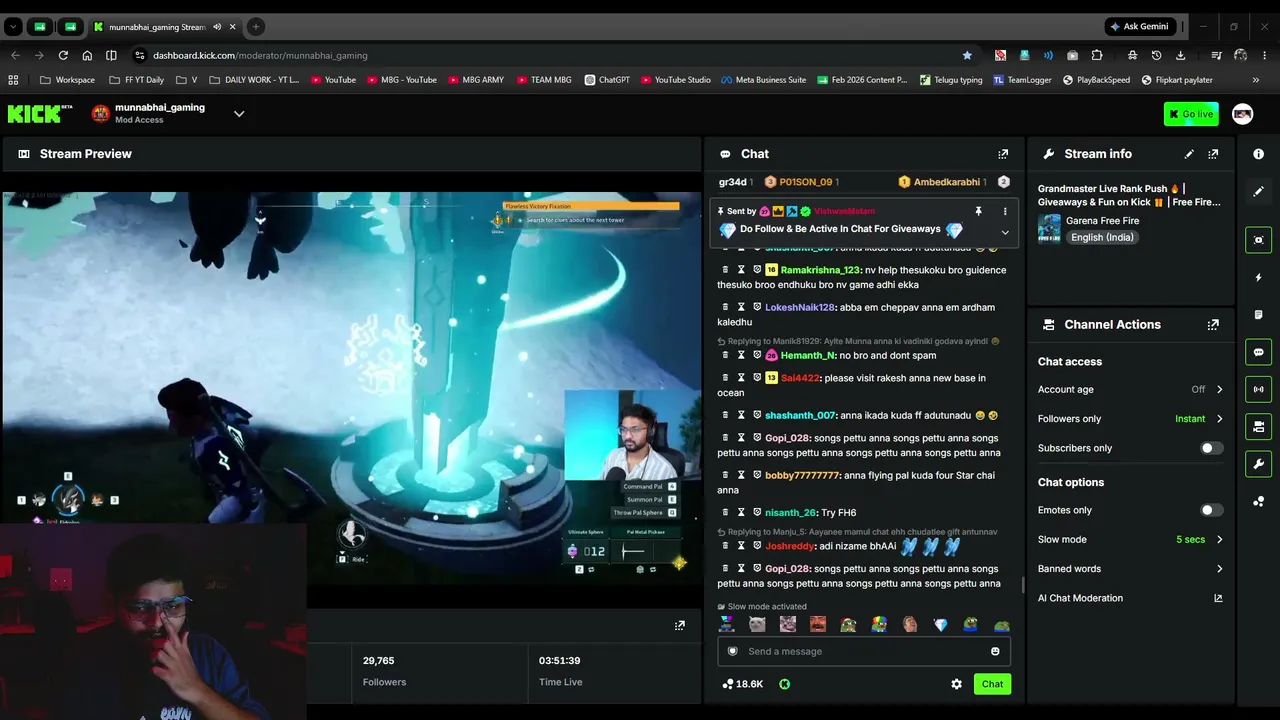Open YouTube Studio bookmark

(x=676, y=80)
